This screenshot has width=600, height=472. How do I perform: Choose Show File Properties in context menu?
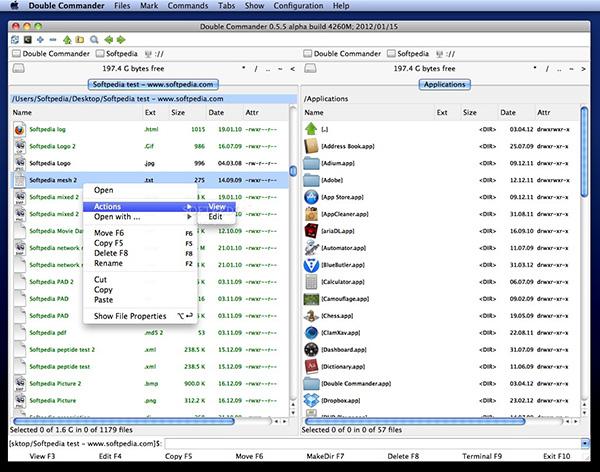tap(140, 316)
